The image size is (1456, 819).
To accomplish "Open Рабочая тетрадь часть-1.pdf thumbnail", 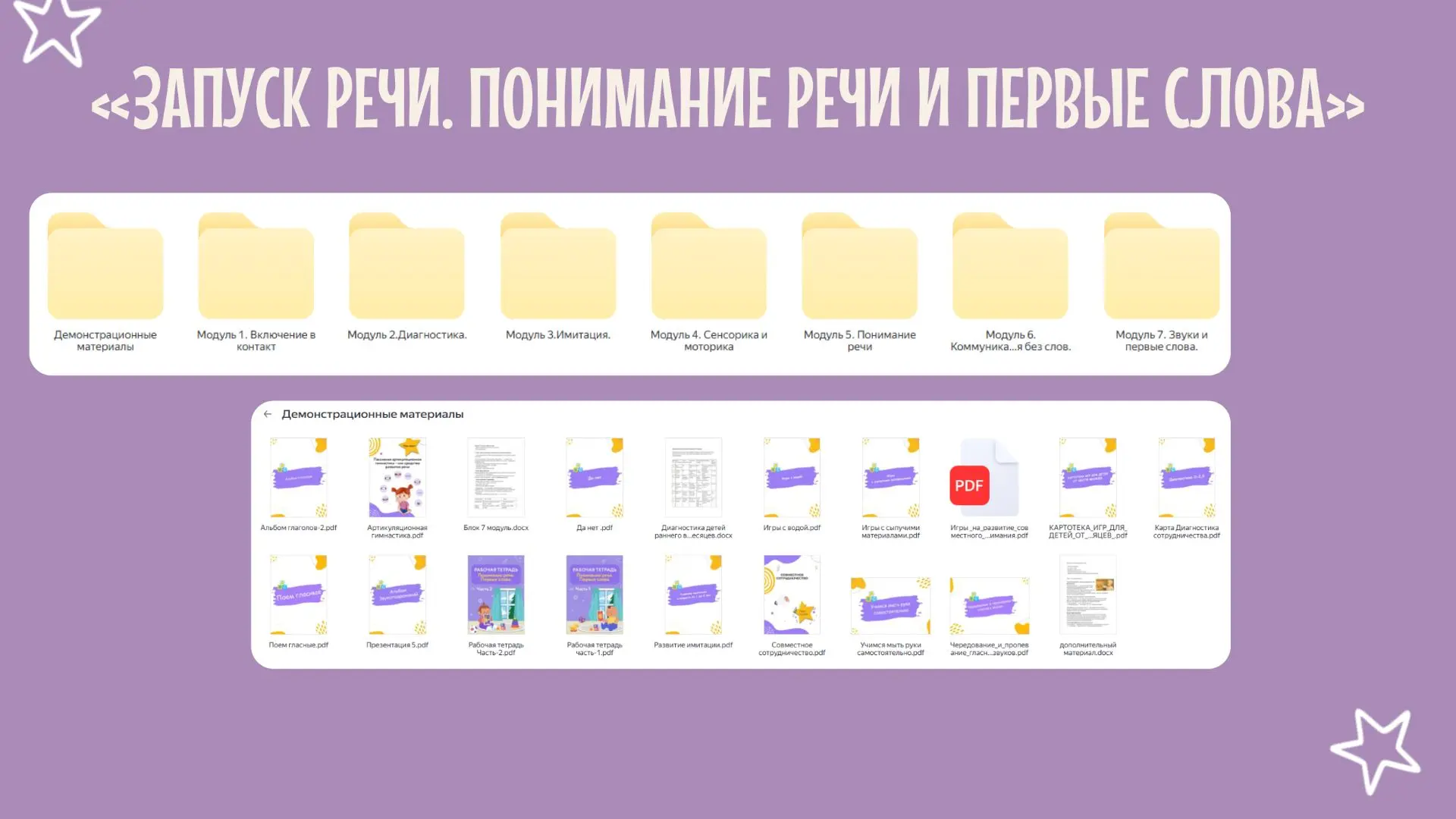I will [x=595, y=595].
